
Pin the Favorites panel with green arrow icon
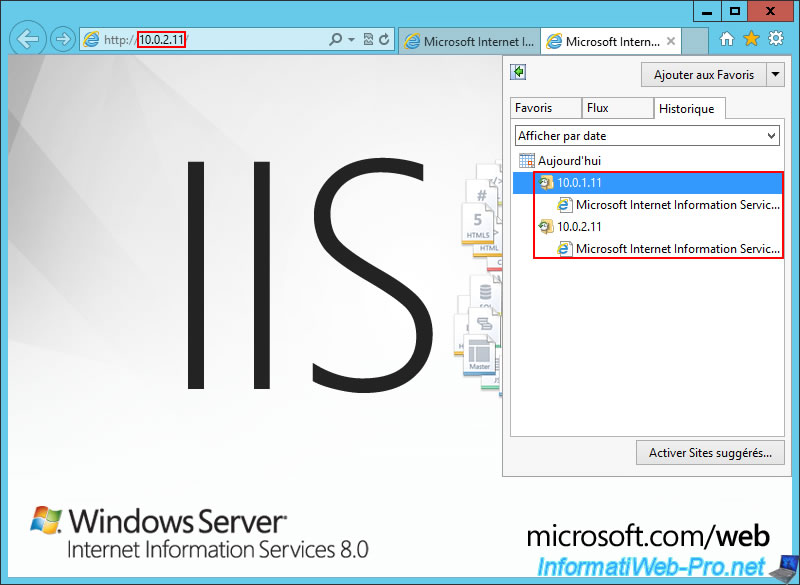(x=518, y=73)
